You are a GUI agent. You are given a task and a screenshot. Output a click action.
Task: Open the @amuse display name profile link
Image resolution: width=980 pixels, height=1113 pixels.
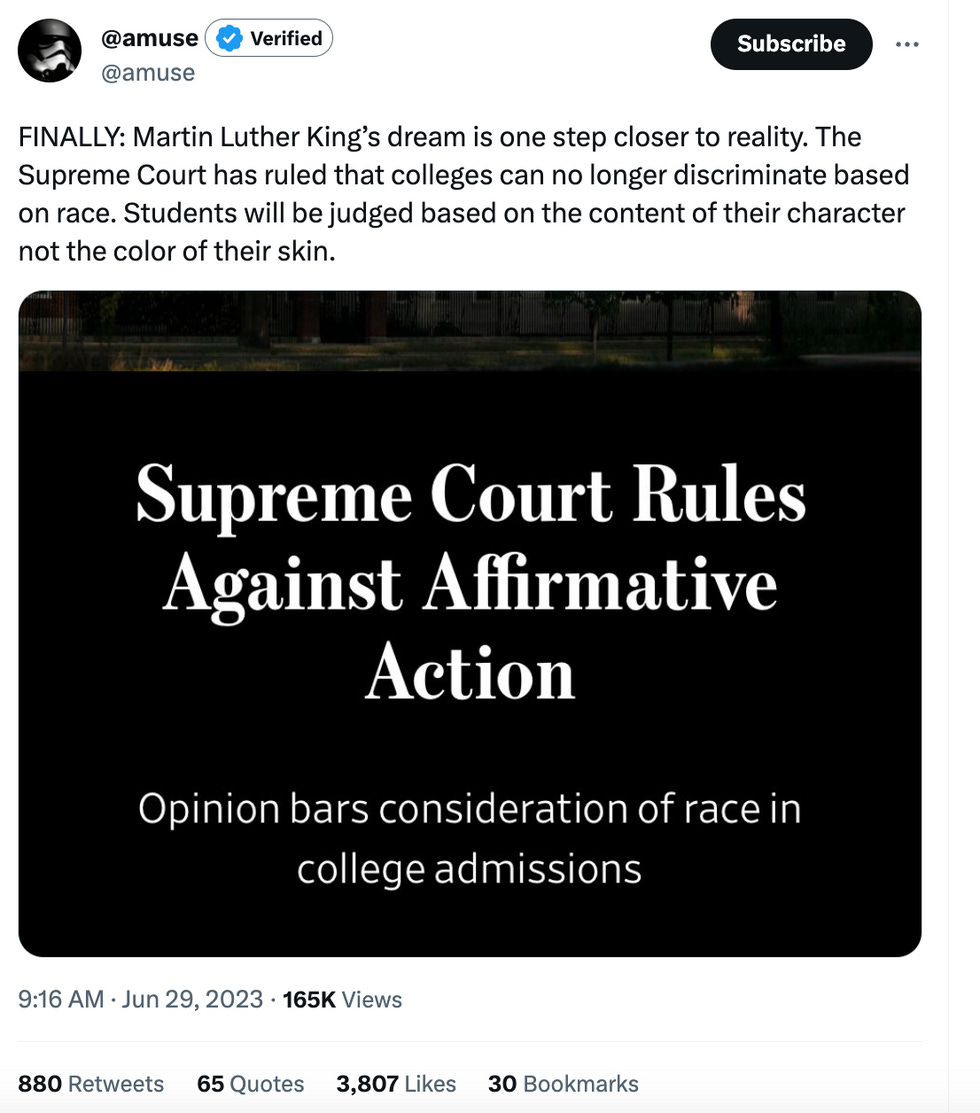point(148,38)
